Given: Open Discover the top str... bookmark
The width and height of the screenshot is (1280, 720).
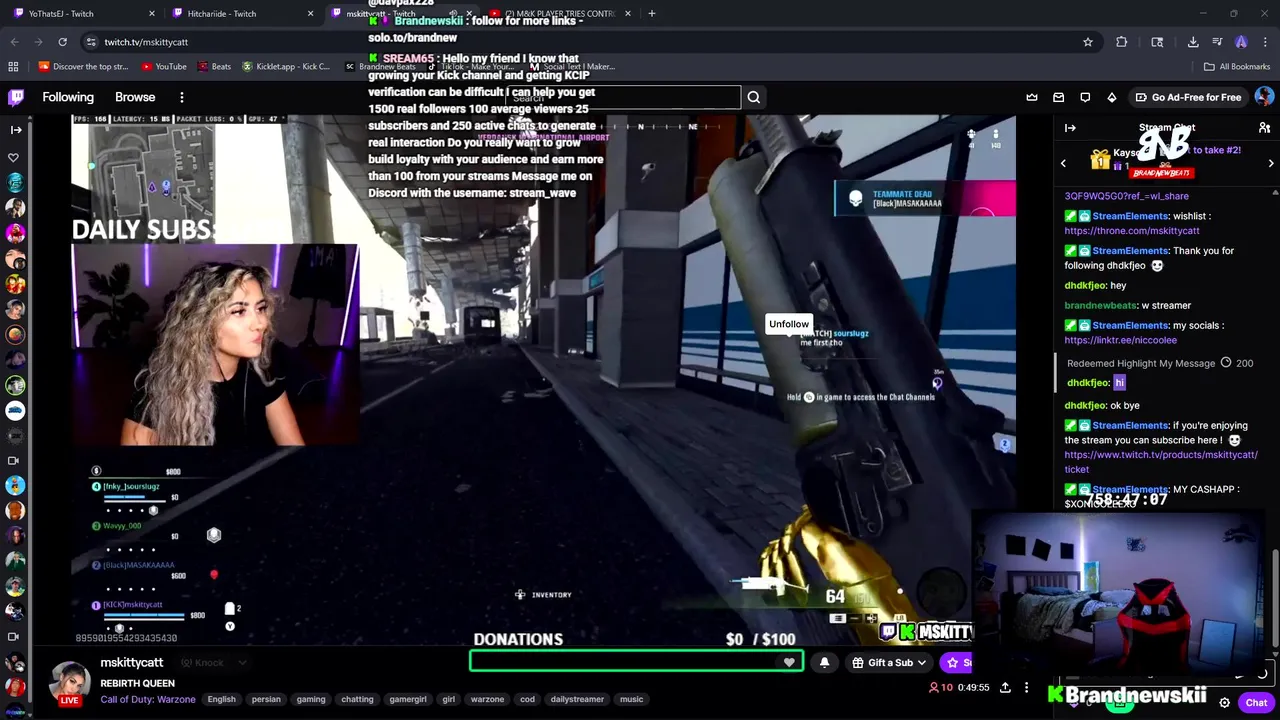Looking at the screenshot, I should (x=83, y=67).
